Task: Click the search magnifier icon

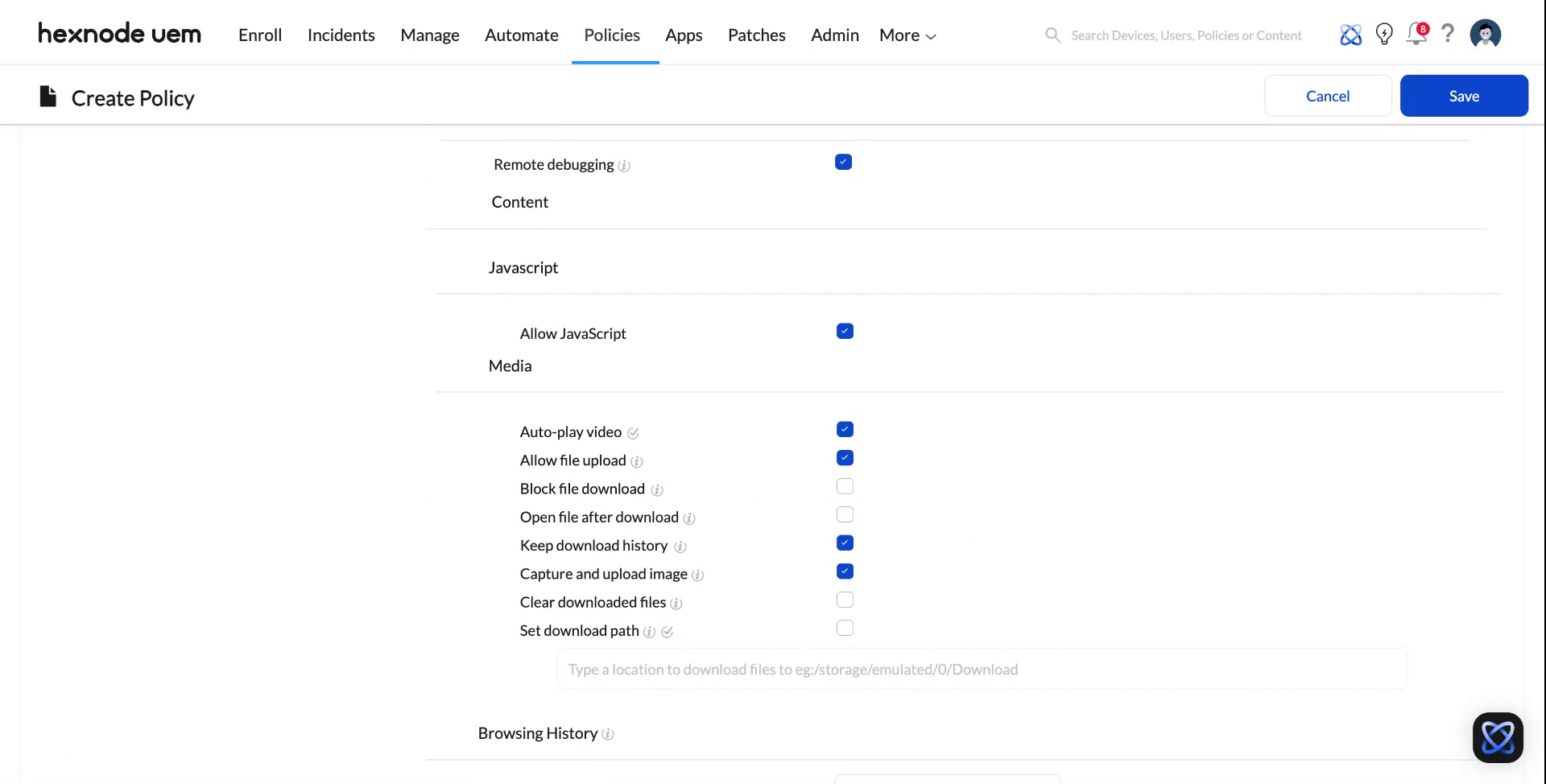Action: (x=1052, y=35)
